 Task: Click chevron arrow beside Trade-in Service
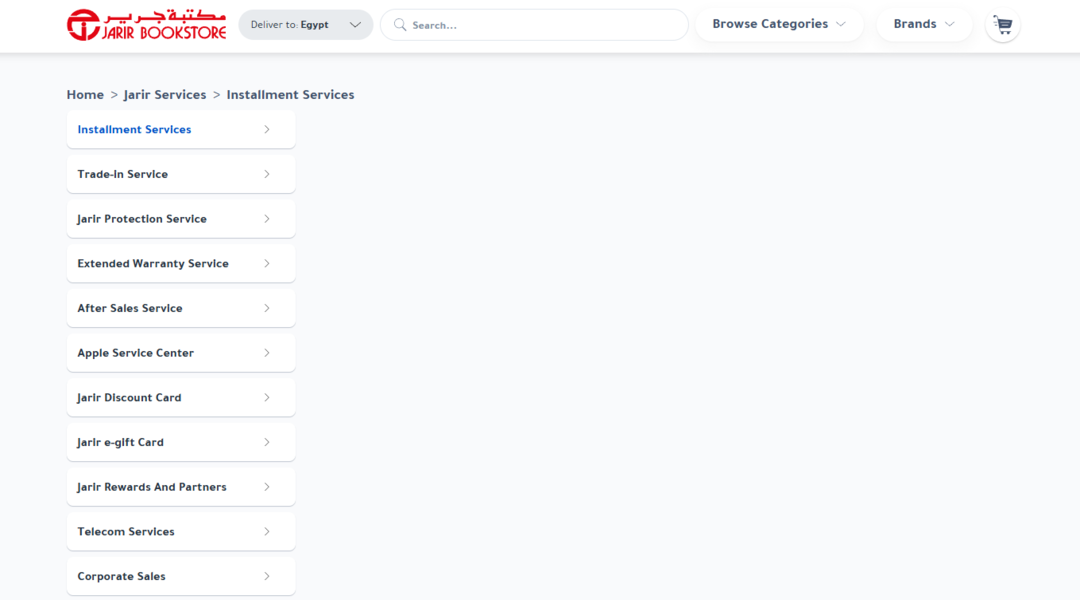click(267, 174)
